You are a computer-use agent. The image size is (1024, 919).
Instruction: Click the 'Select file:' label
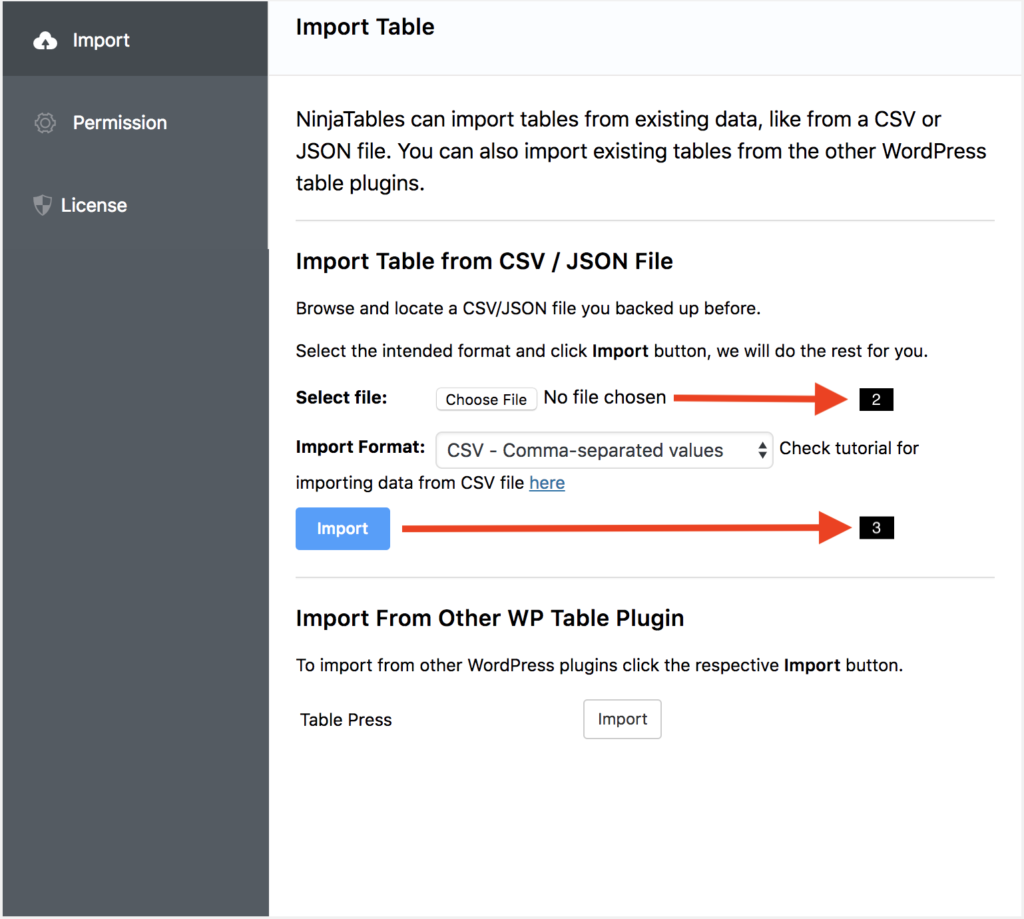[342, 397]
